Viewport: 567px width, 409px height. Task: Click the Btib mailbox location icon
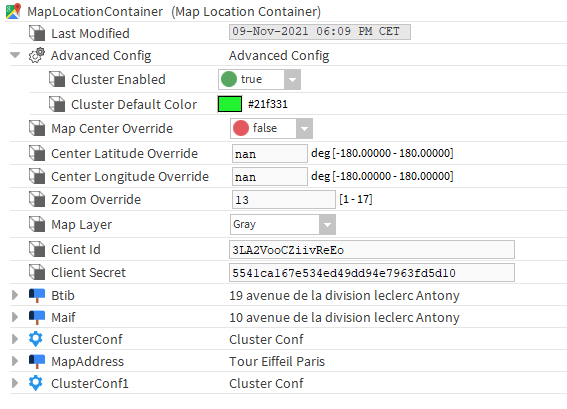click(37, 295)
